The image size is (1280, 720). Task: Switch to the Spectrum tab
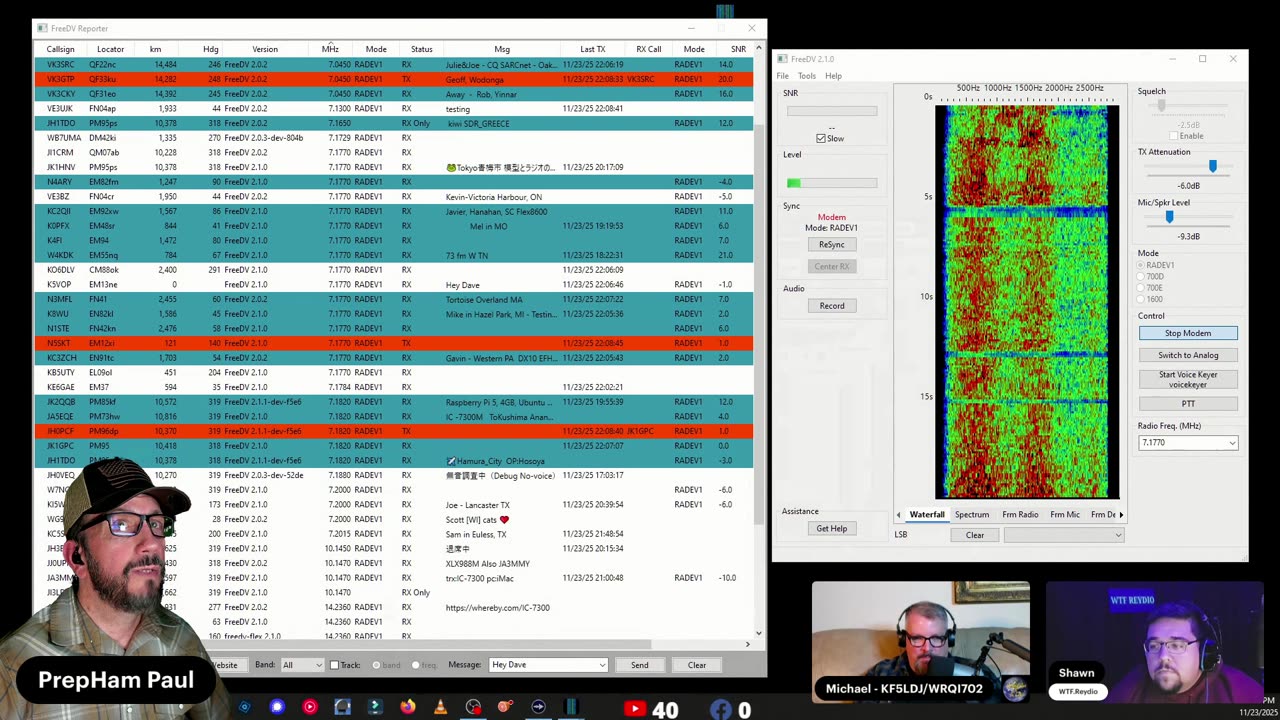click(x=972, y=515)
